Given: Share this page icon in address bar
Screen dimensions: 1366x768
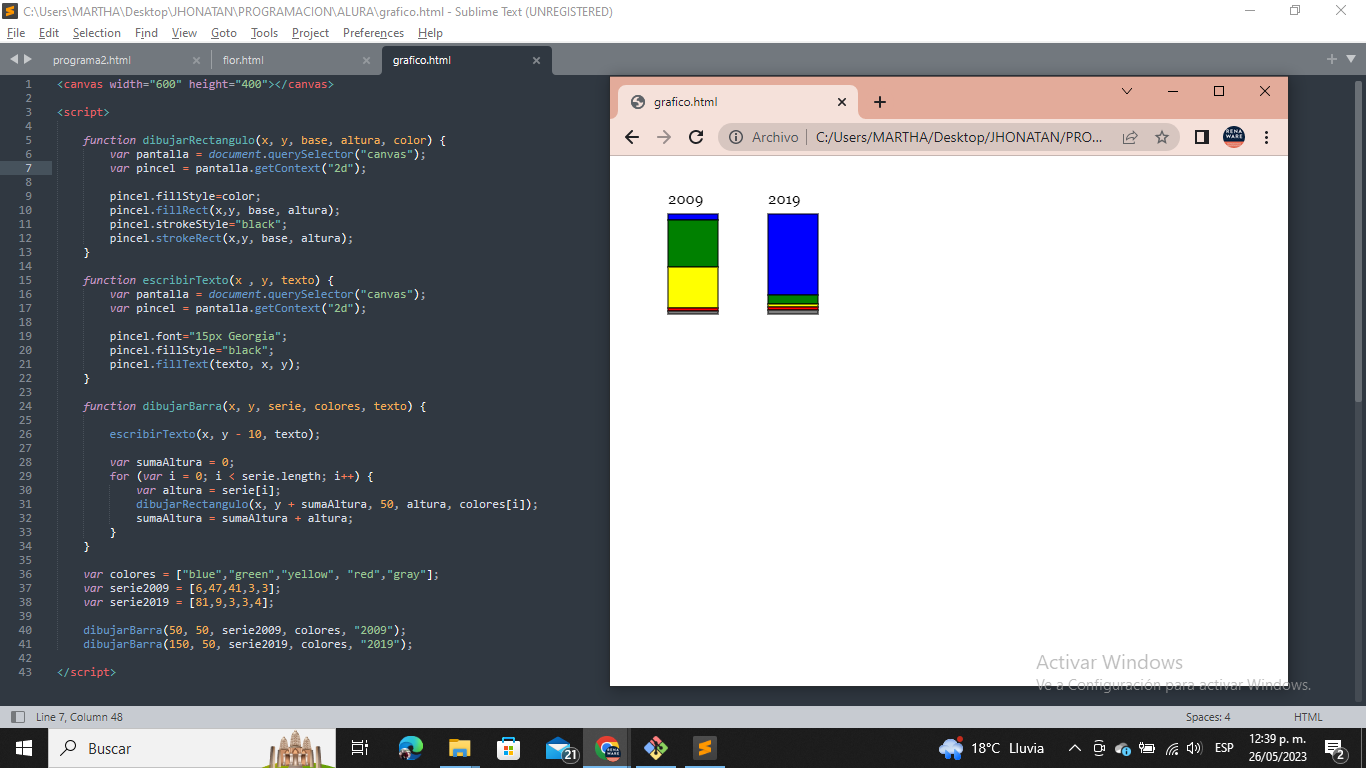Looking at the screenshot, I should coord(1130,137).
